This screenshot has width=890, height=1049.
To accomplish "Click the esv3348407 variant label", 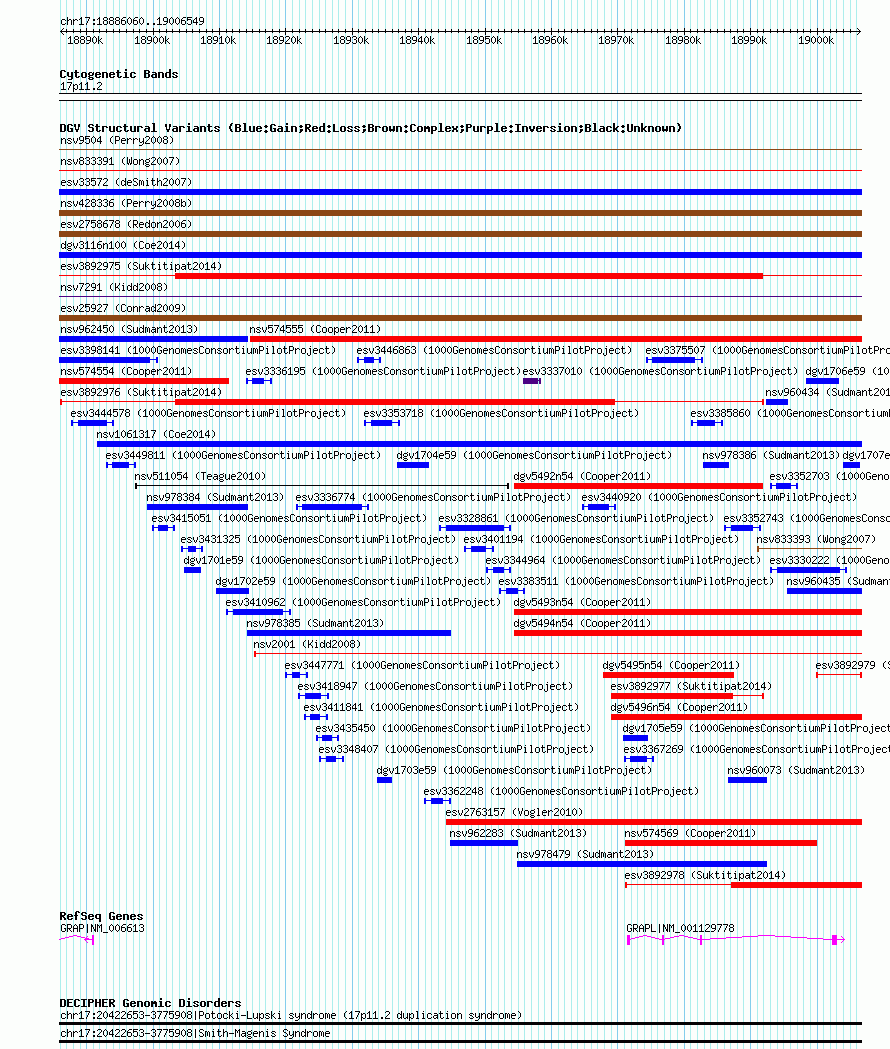I will coord(456,749).
